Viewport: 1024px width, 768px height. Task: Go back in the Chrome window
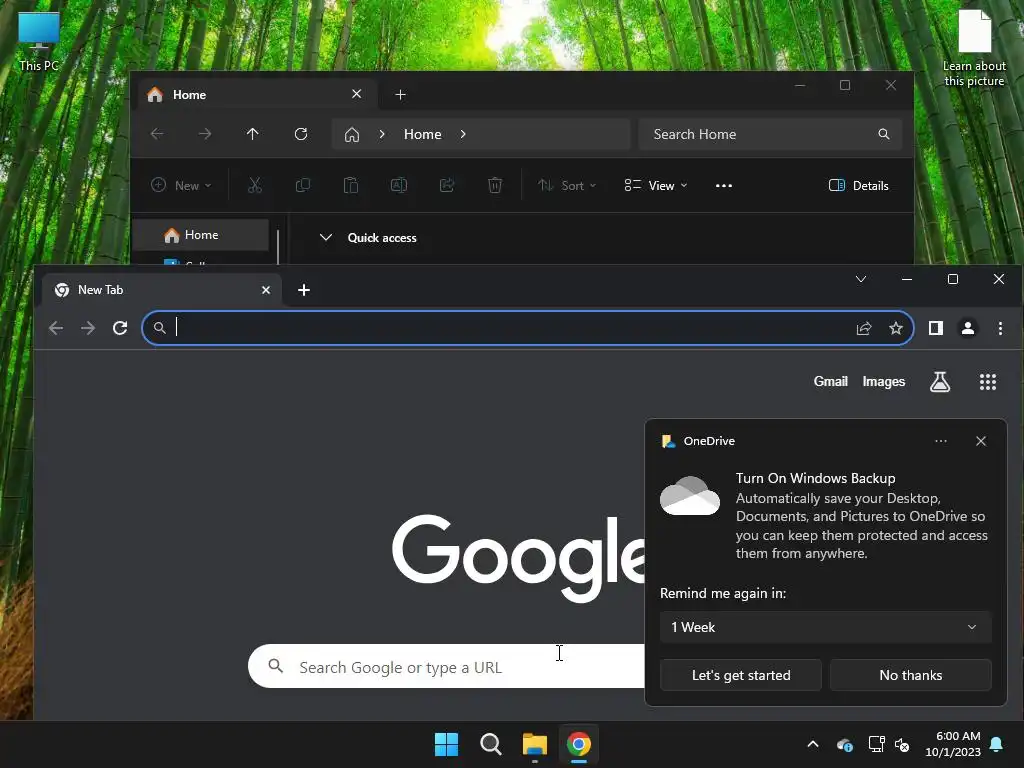(56, 328)
